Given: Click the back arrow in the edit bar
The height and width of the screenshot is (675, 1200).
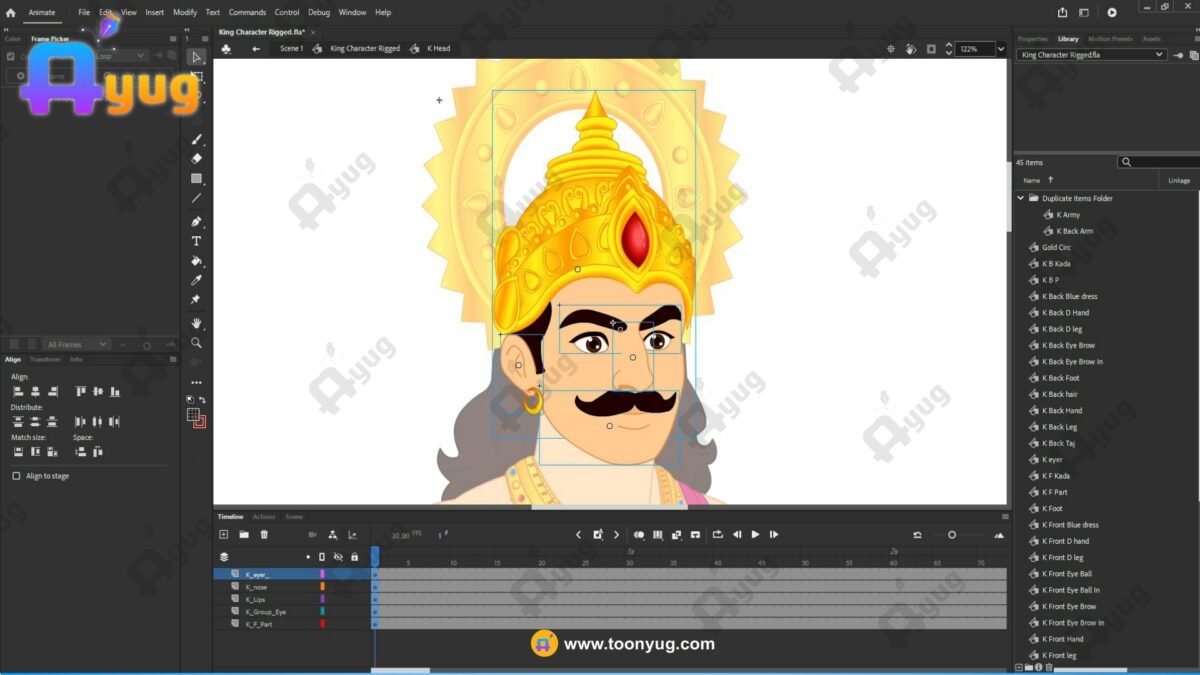Looking at the screenshot, I should pos(256,48).
